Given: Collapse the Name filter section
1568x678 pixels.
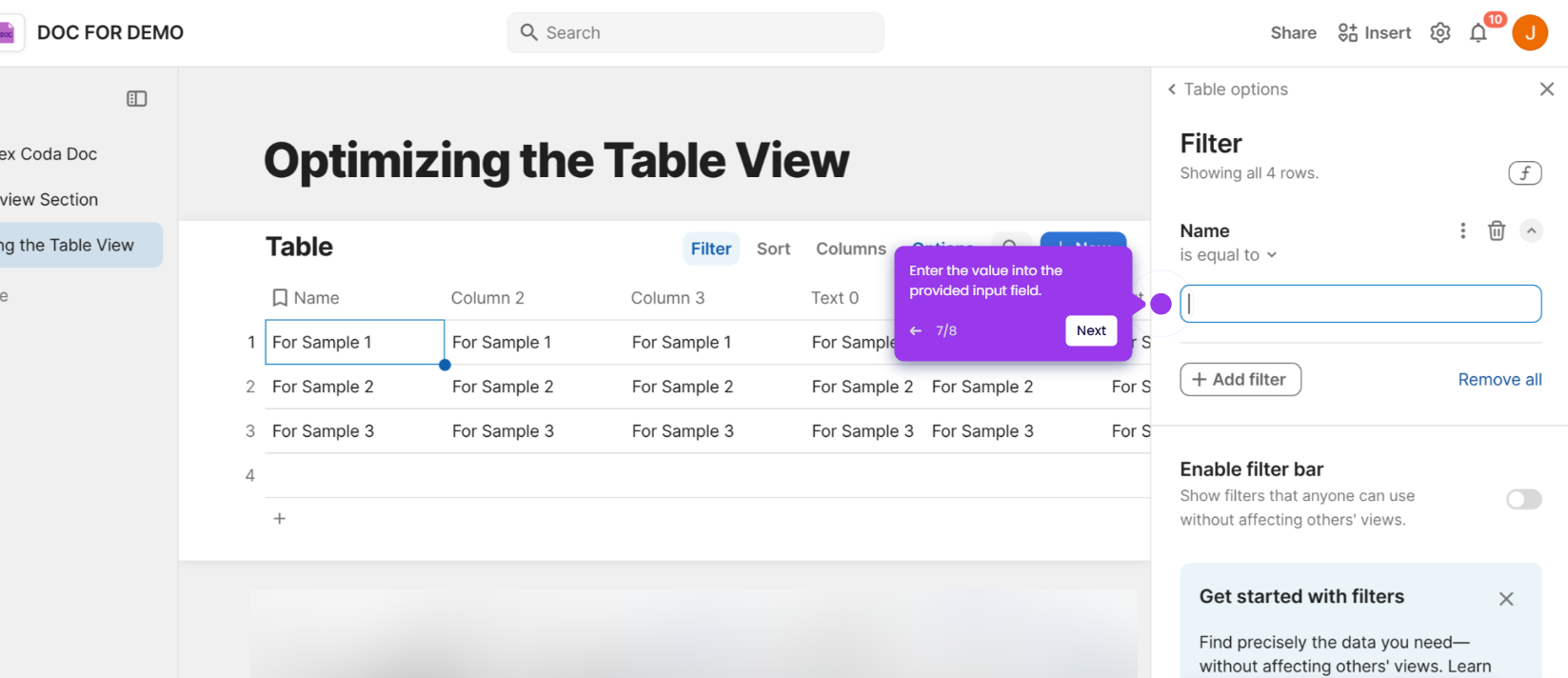Looking at the screenshot, I should 1531,230.
